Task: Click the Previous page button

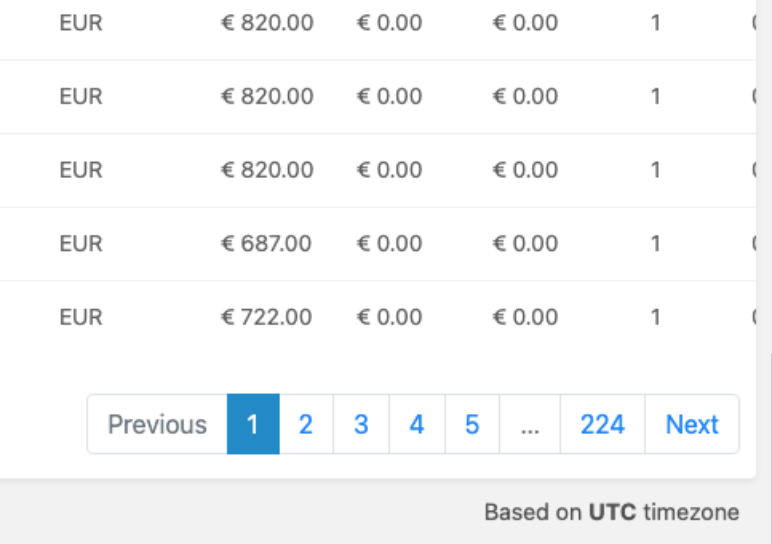Action: point(157,424)
